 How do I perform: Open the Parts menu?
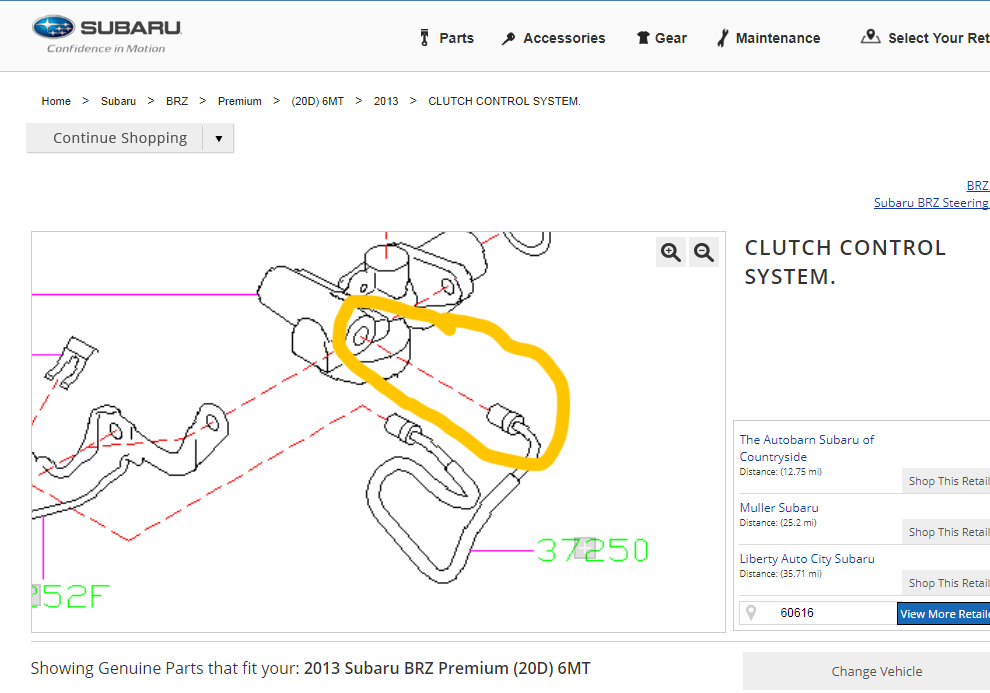(x=446, y=38)
